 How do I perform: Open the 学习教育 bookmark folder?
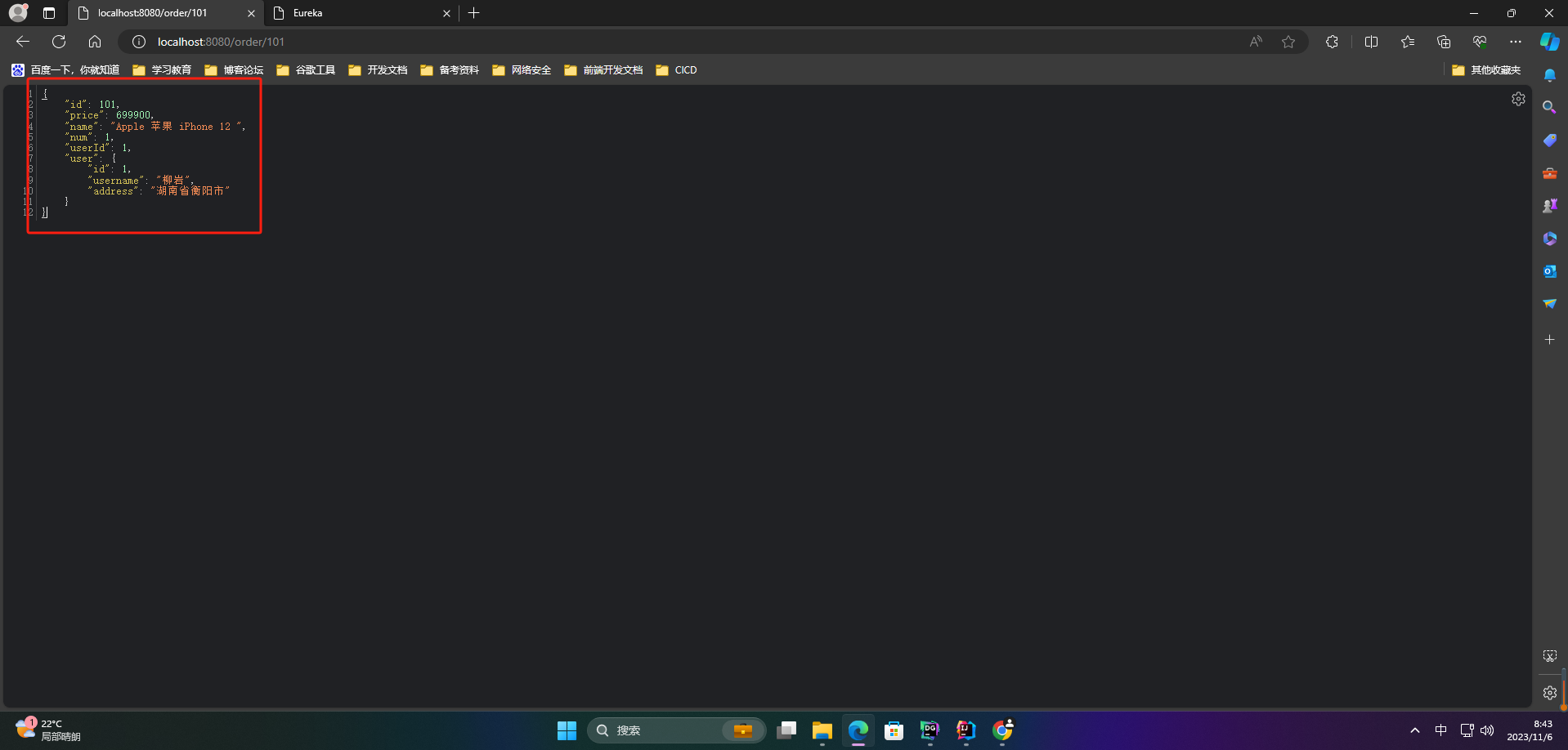tap(162, 70)
